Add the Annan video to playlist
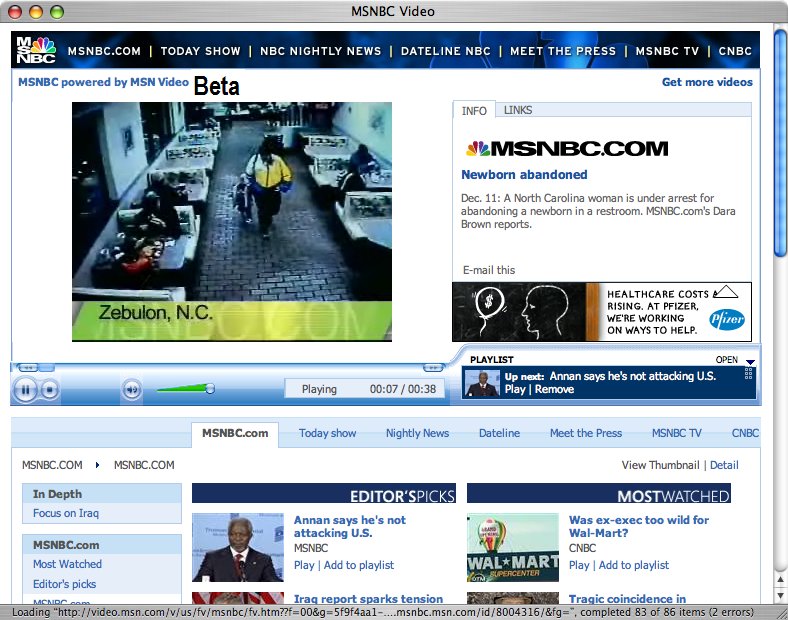Viewport: 788px width, 620px height. (359, 565)
